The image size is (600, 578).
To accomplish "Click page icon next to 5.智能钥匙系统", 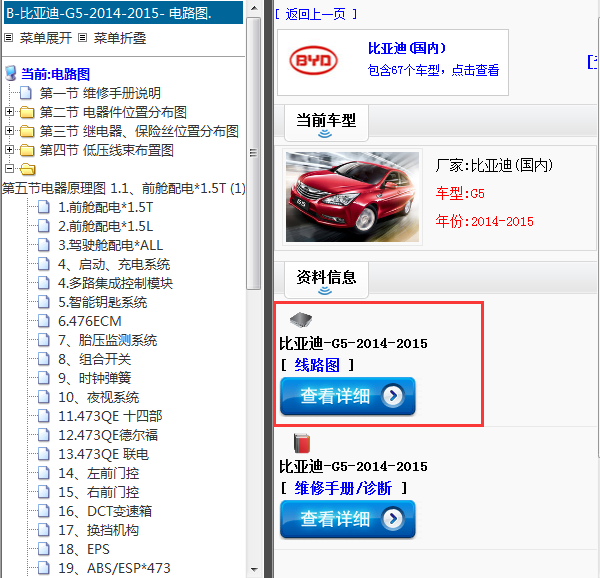I will coord(44,302).
